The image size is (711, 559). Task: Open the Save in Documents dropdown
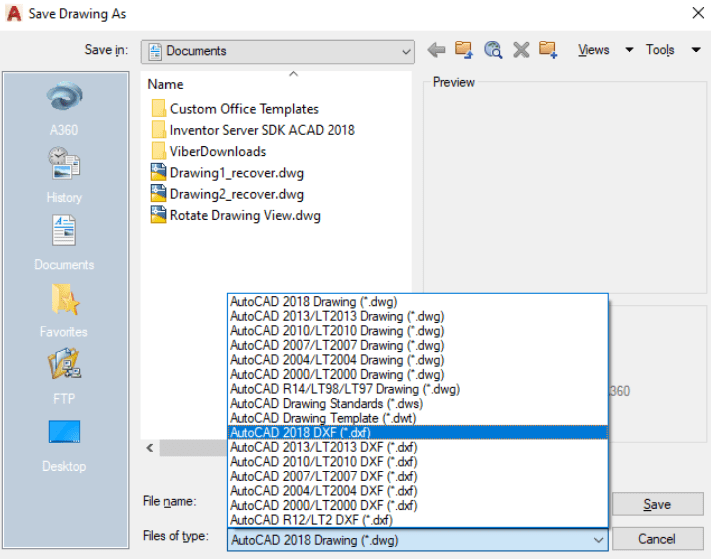278,51
